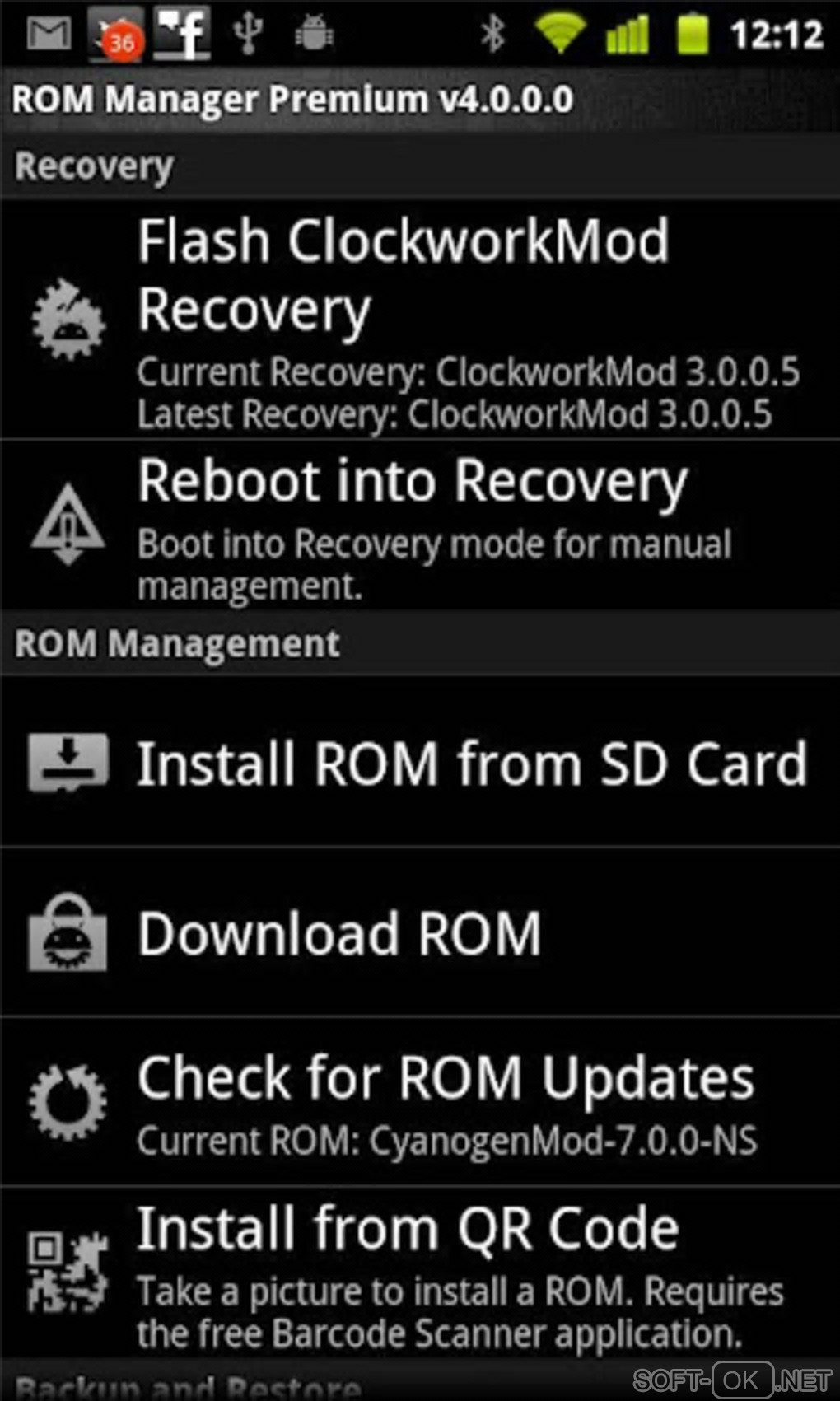
Task: Tap the USB connection status icon
Action: pyautogui.click(x=247, y=34)
